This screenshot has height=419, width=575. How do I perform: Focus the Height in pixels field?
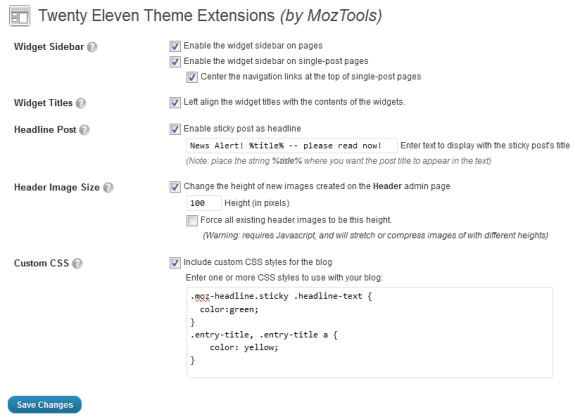pyautogui.click(x=204, y=203)
